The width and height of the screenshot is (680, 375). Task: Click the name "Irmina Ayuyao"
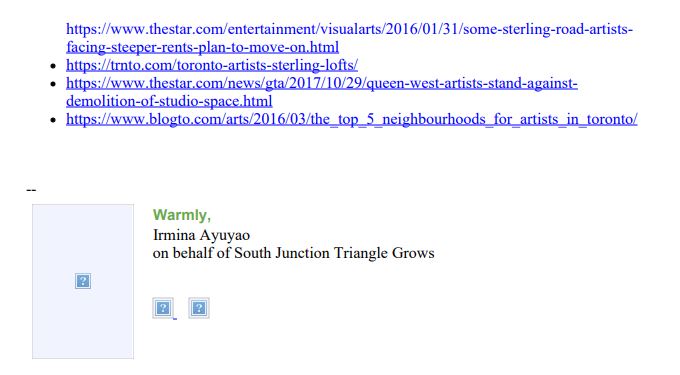tap(201, 235)
